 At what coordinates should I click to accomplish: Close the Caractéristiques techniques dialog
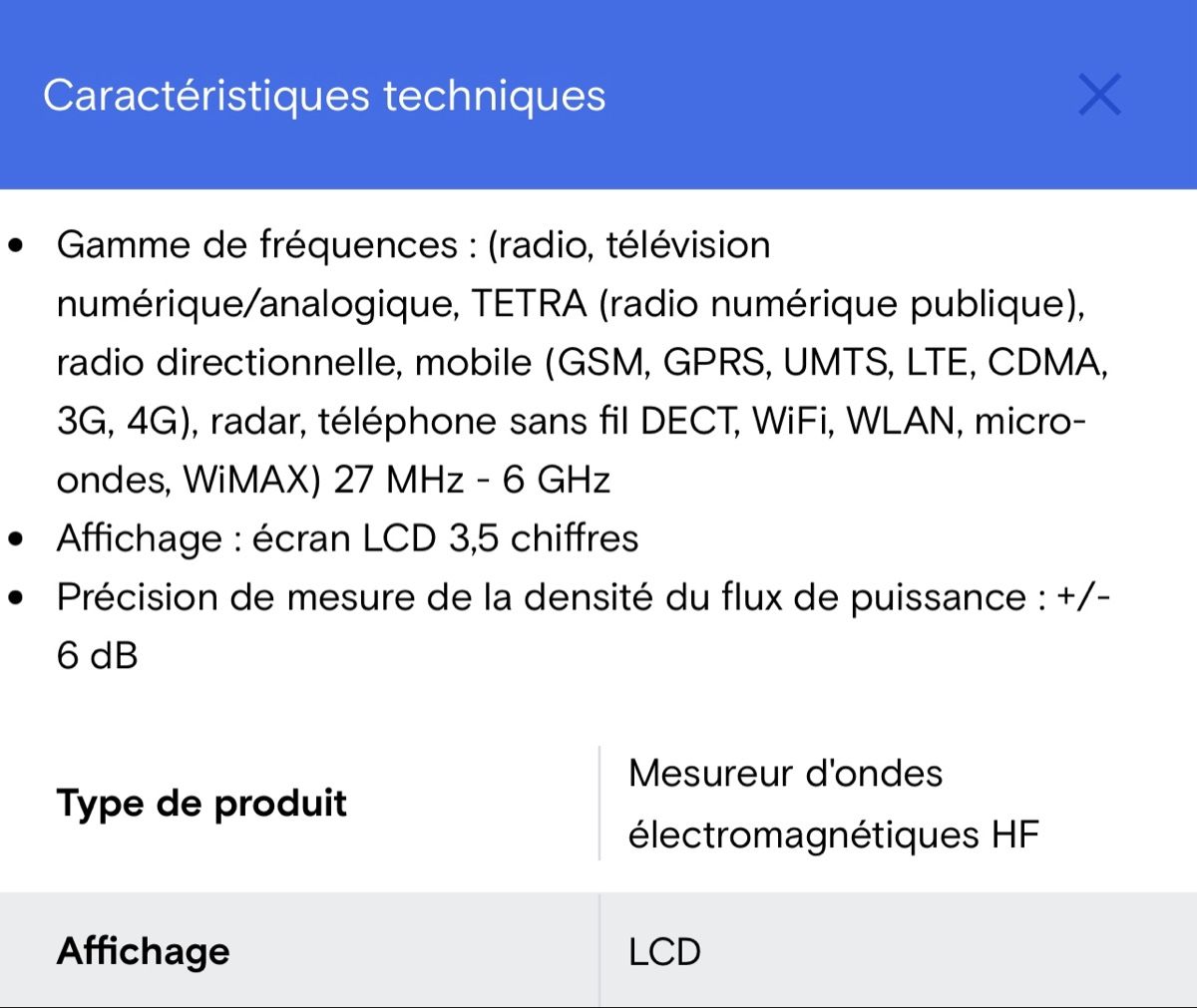tap(1100, 96)
